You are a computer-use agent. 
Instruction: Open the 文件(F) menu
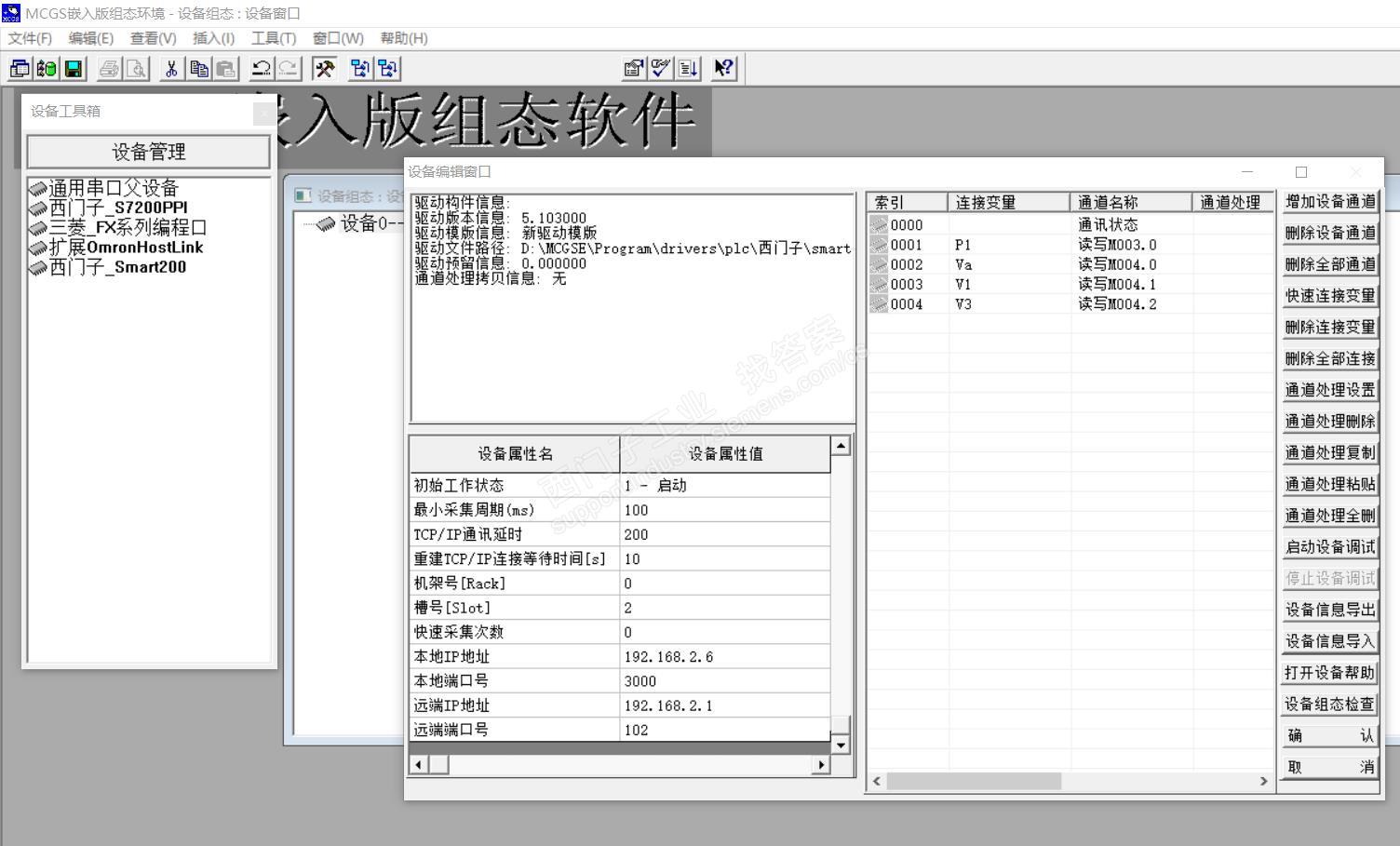(x=30, y=38)
